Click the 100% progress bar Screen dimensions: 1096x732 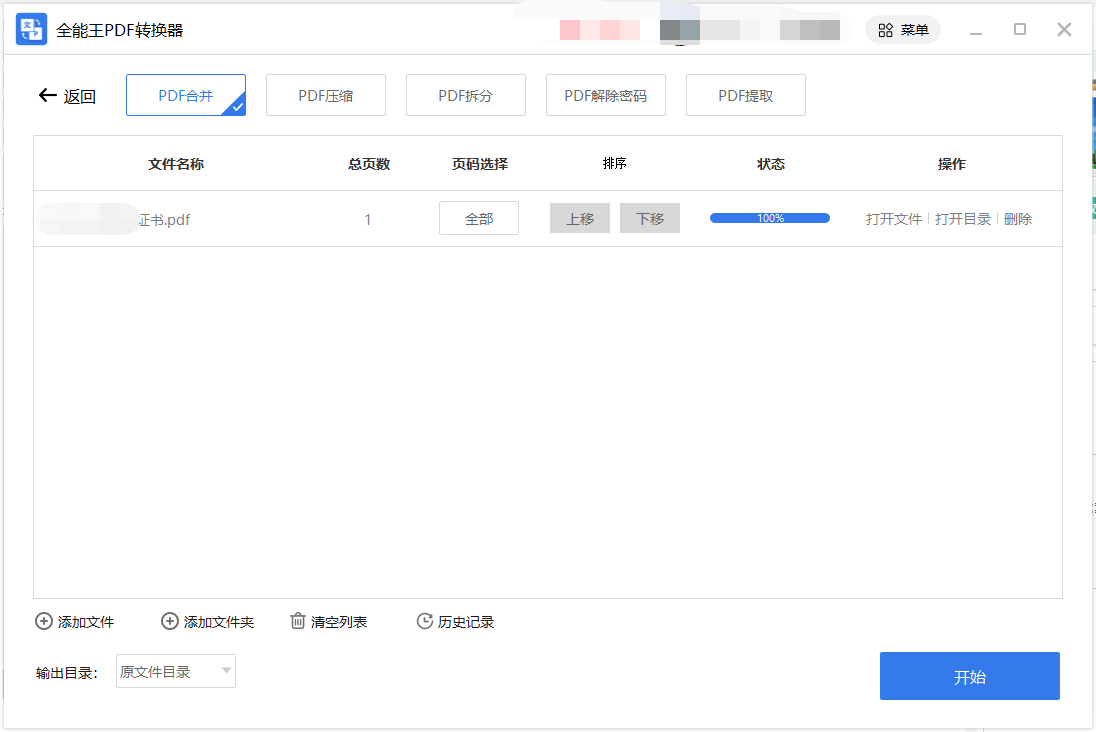769,217
